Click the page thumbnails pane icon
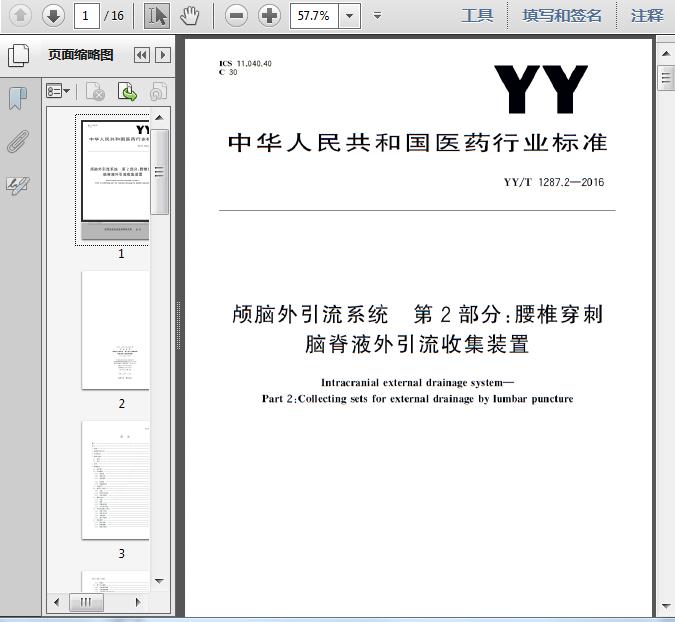The width and height of the screenshot is (675, 622). [x=19, y=55]
